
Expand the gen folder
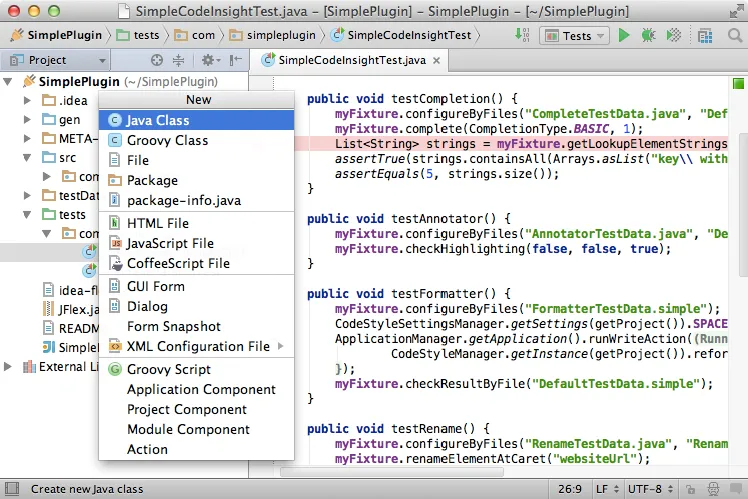(27, 120)
